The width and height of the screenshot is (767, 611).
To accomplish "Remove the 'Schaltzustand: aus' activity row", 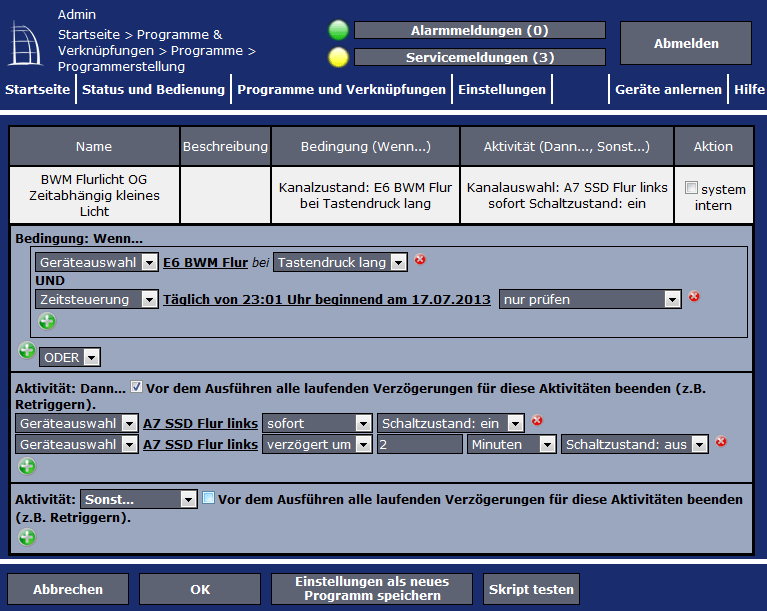I will click(x=721, y=441).
